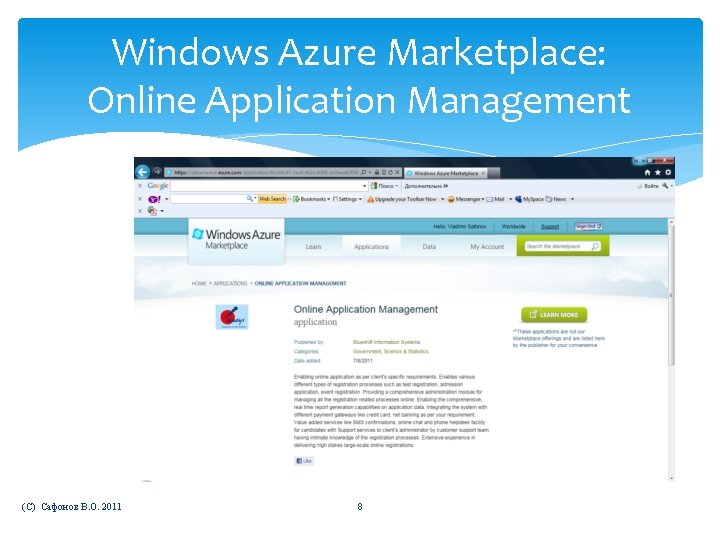Open the Support link
This screenshot has width=720, height=540.
[x=550, y=226]
